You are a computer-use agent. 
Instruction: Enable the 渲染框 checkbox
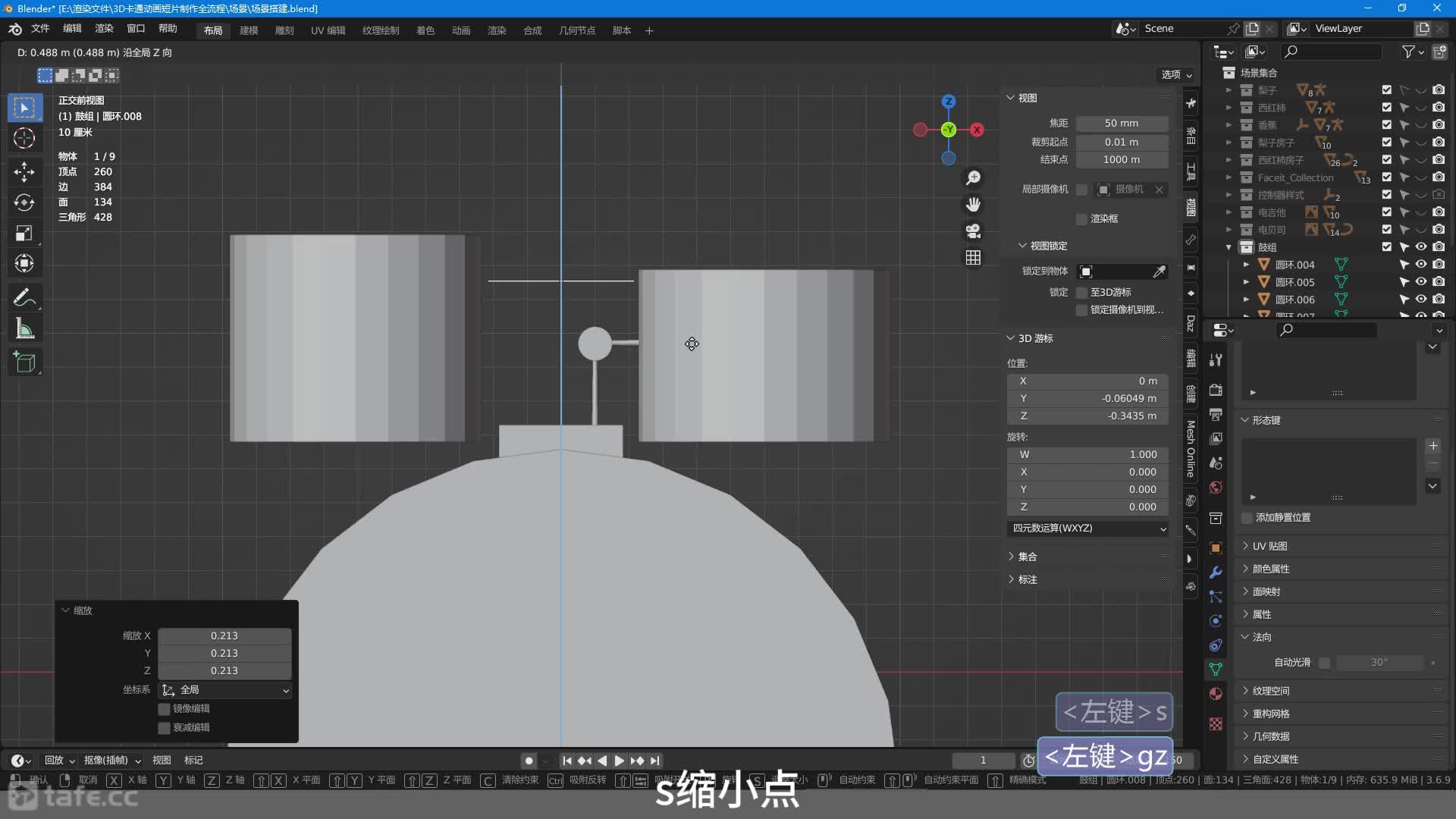pyautogui.click(x=1082, y=219)
